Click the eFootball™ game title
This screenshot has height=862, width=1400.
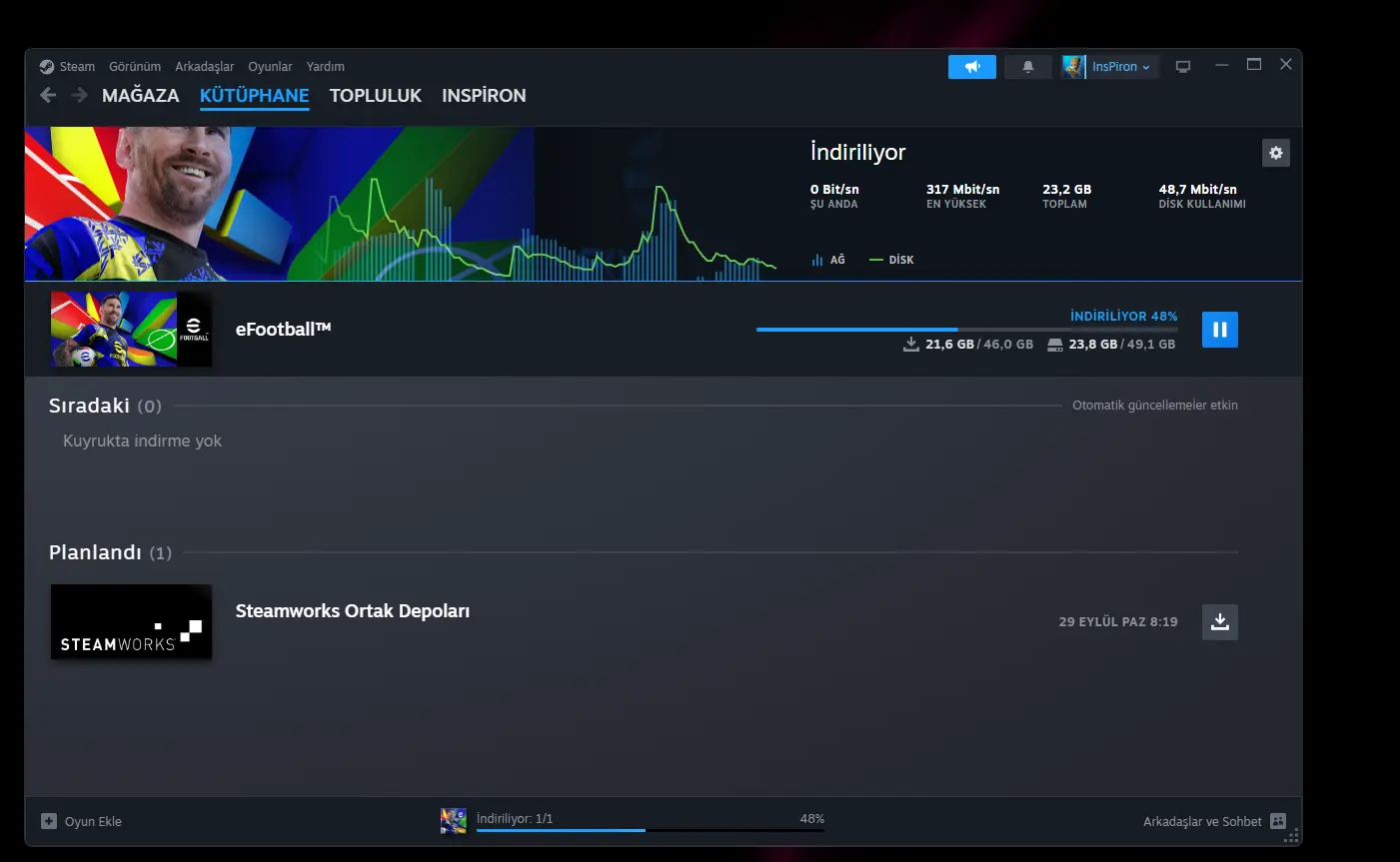[283, 329]
